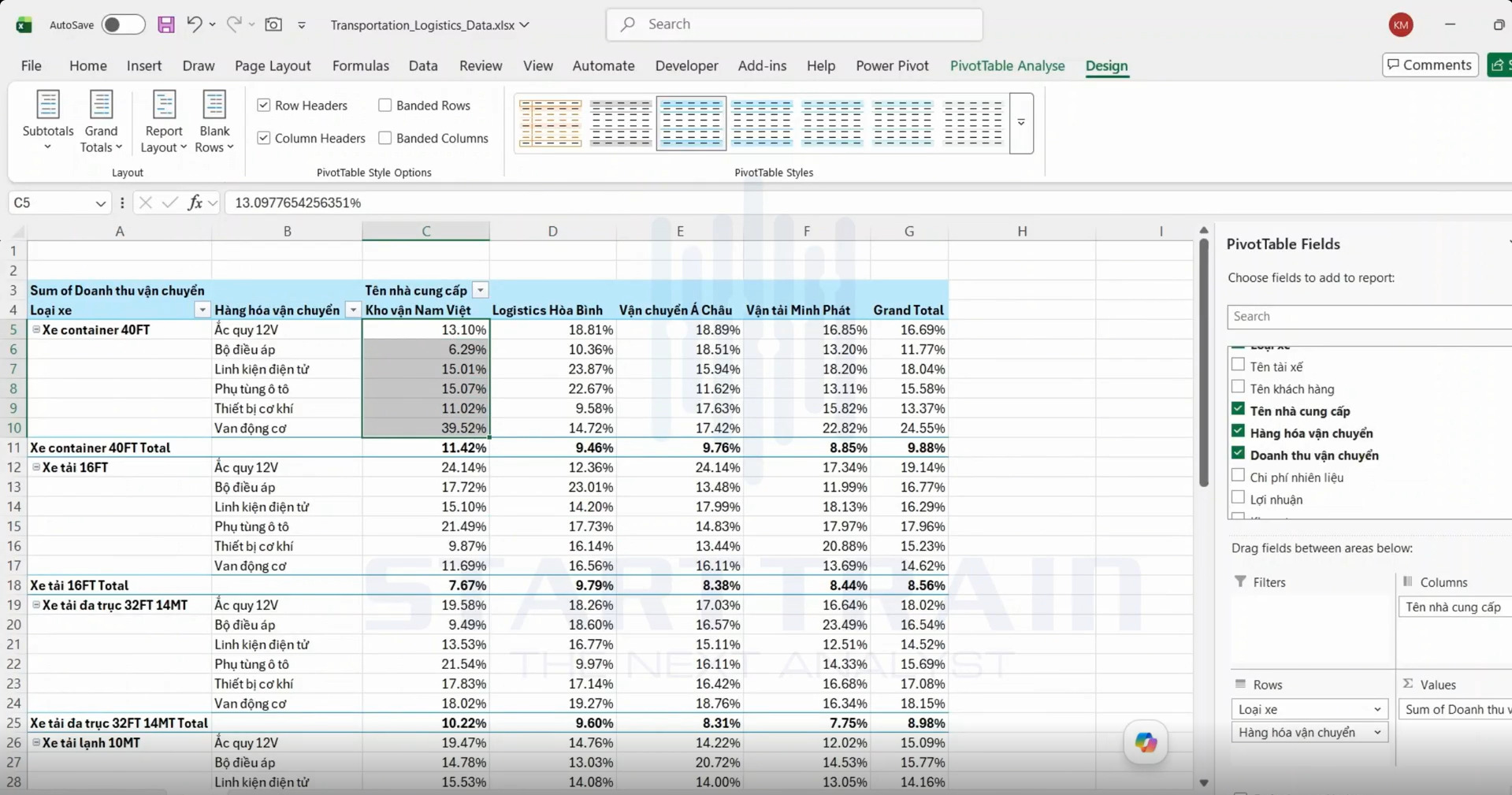Image resolution: width=1512 pixels, height=795 pixels.
Task: Collapse the Xe container 40FT group
Action: click(36, 329)
